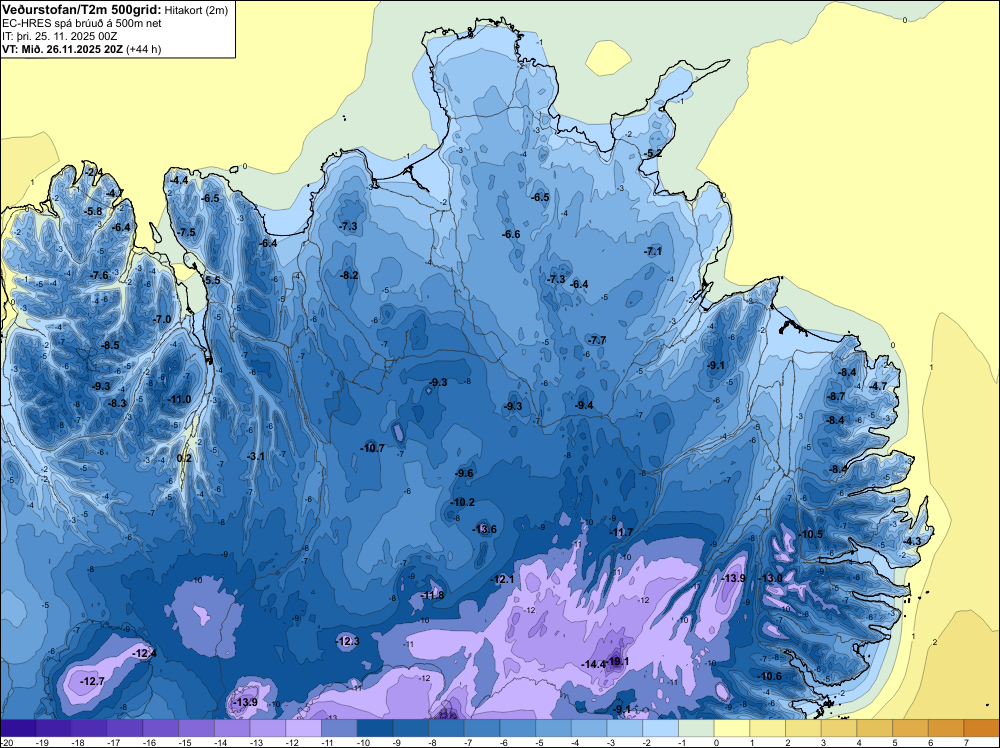Click legend swatch between -19 and -18
1000x748 pixels.
[x=54, y=728]
